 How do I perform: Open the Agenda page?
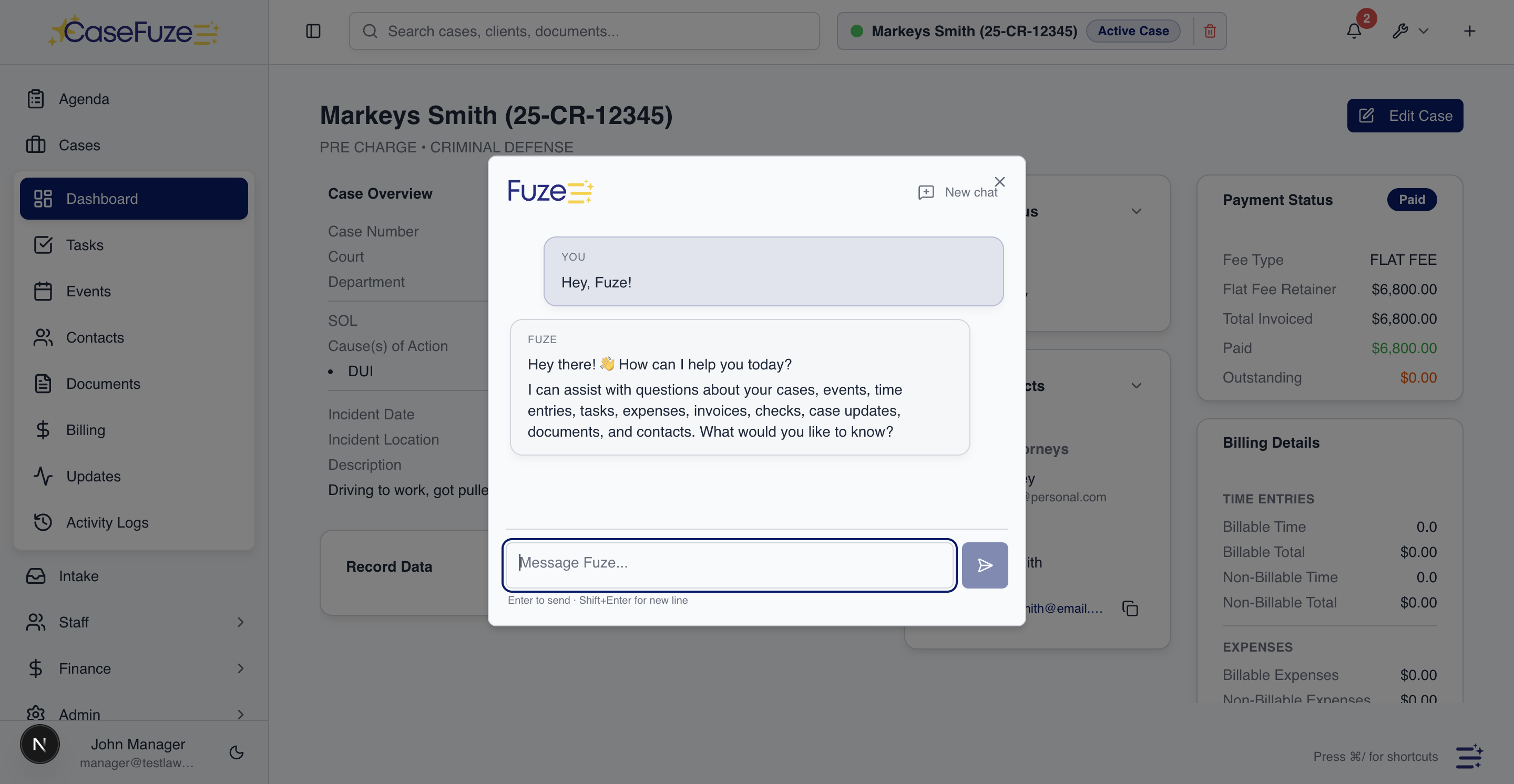[x=84, y=99]
